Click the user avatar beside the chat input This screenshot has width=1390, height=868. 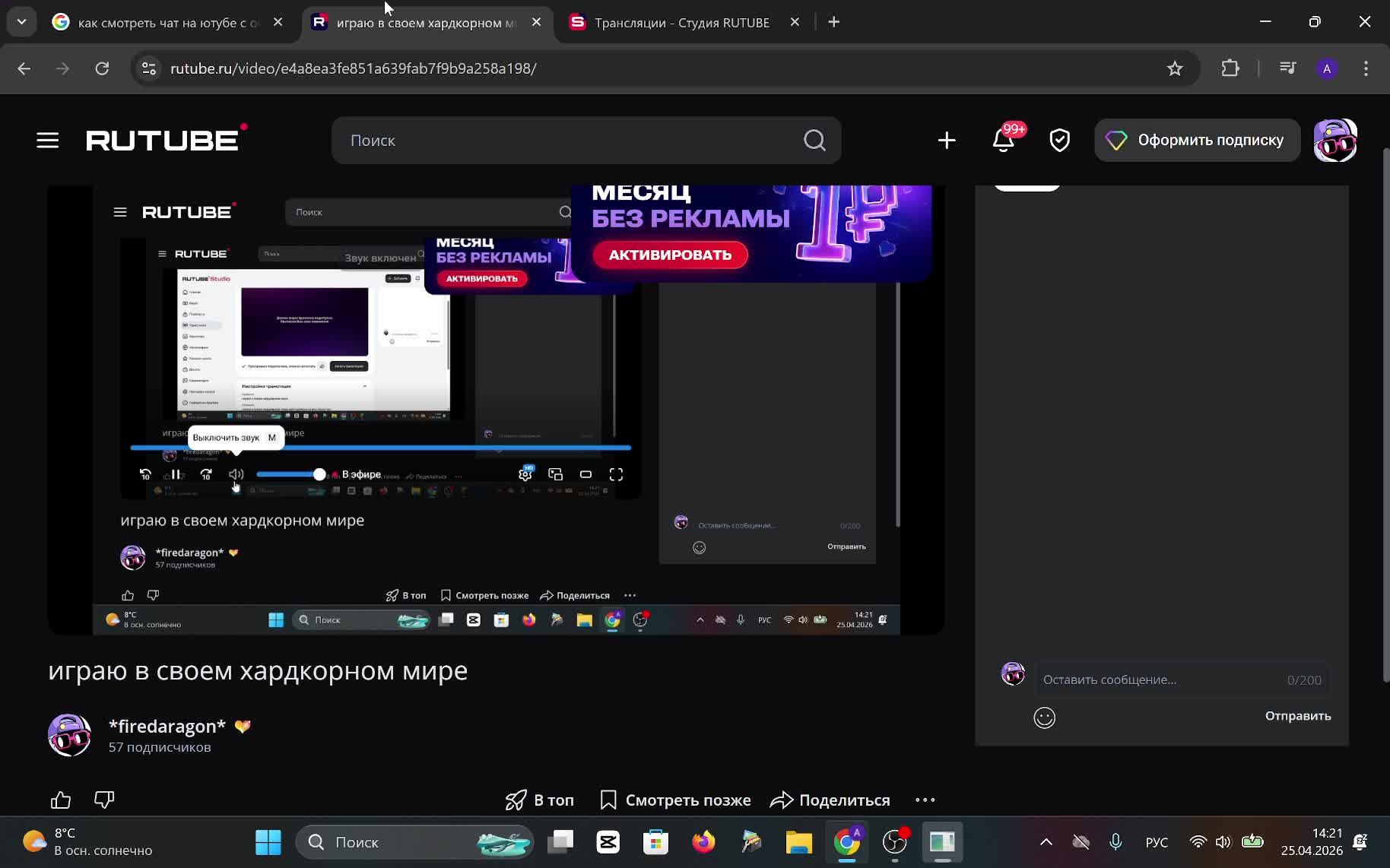(1013, 674)
